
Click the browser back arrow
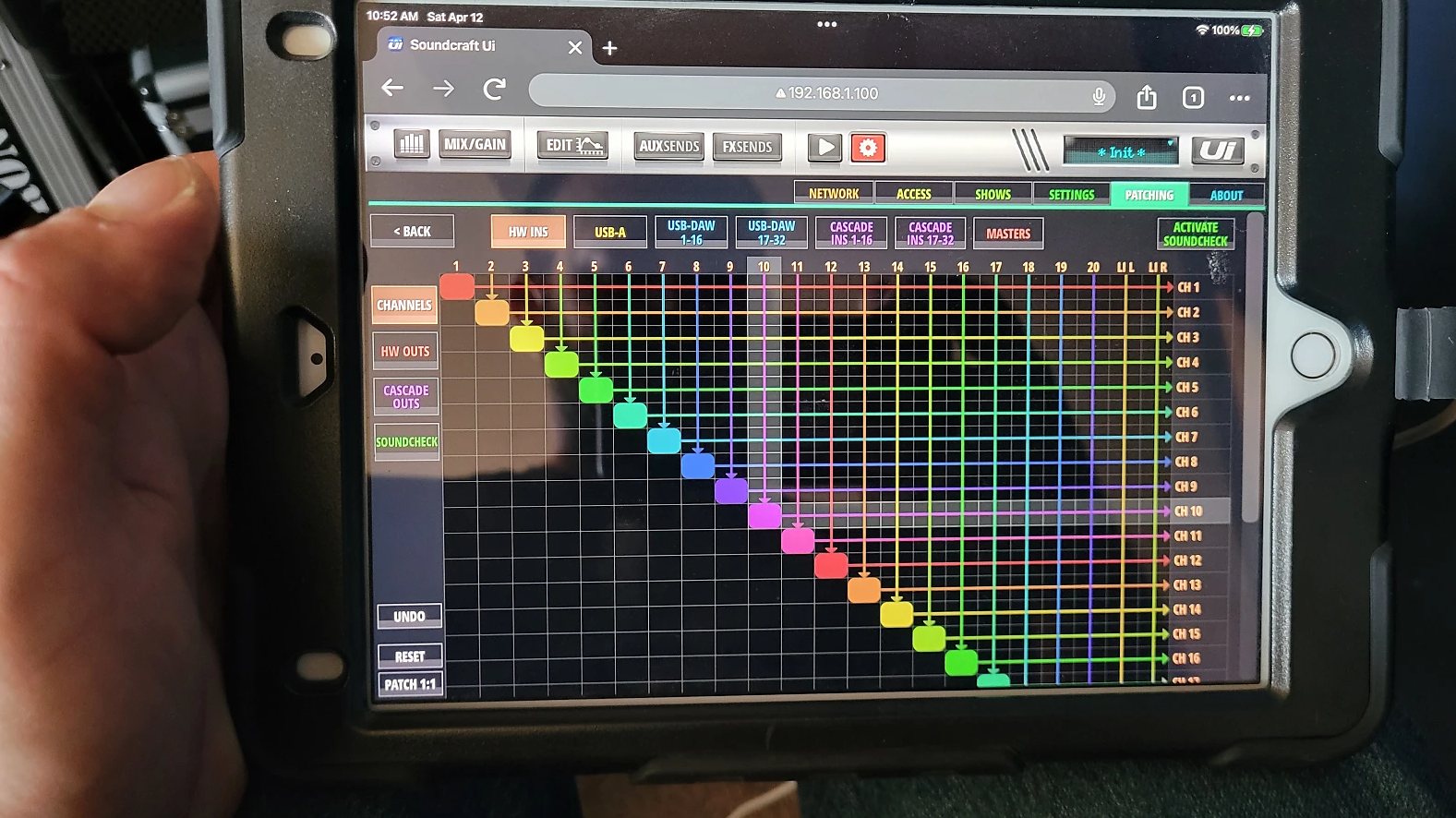point(393,88)
